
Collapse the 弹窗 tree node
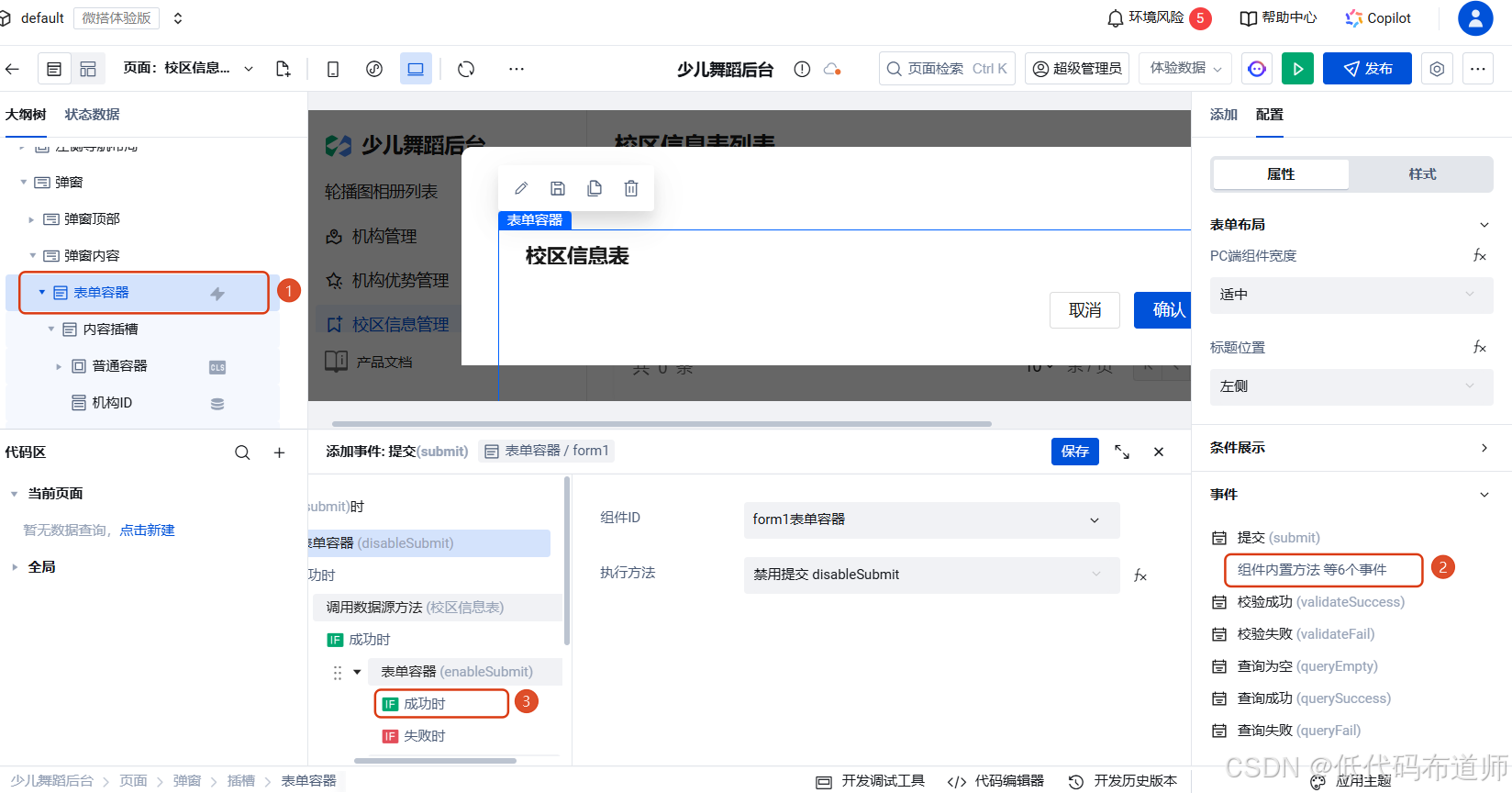(24, 183)
